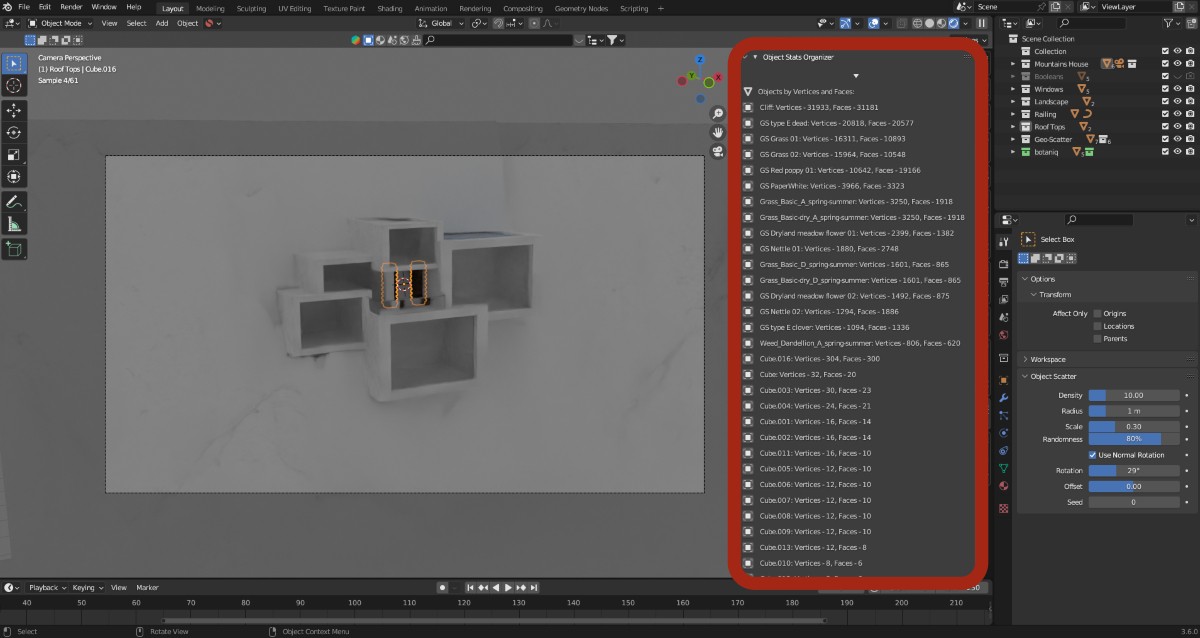The height and width of the screenshot is (638, 1200).
Task: Play the animation forward
Action: coord(509,587)
